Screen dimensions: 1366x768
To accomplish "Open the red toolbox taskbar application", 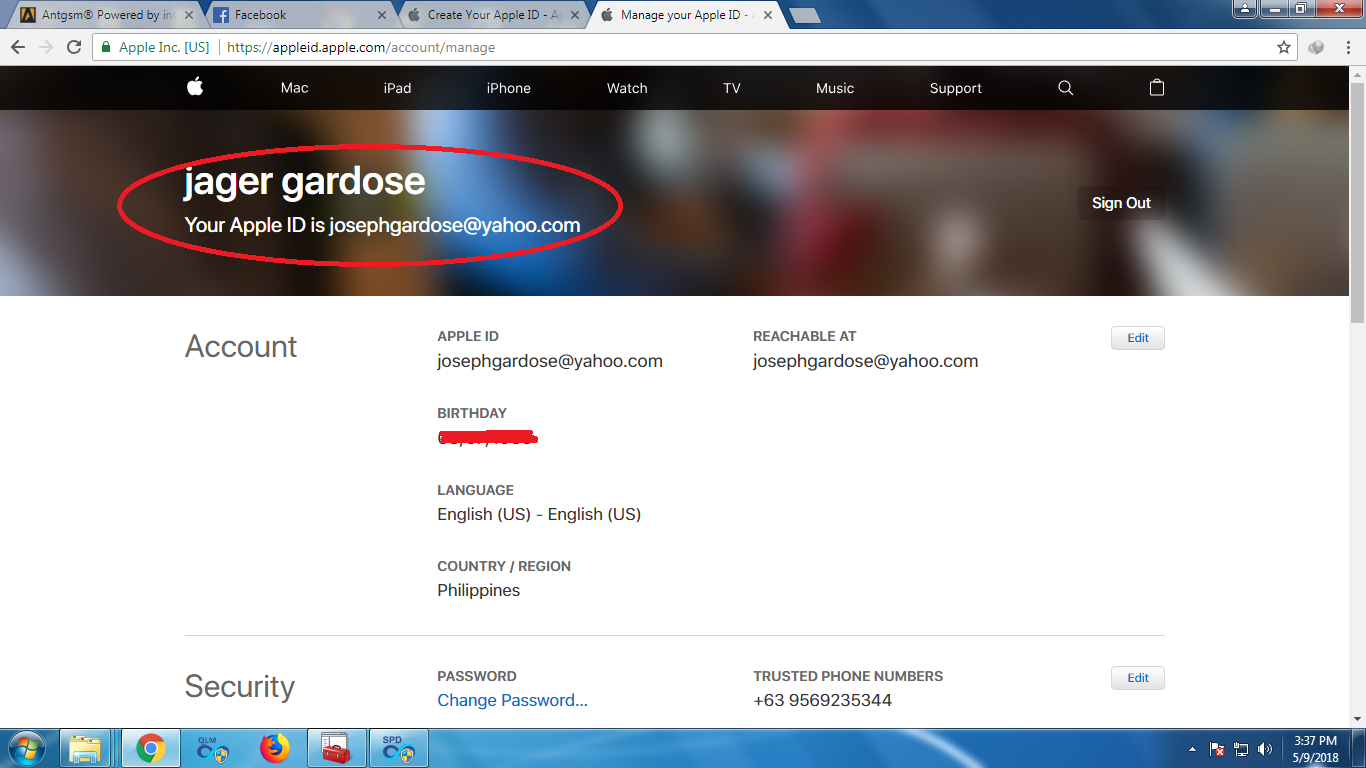I will point(335,748).
